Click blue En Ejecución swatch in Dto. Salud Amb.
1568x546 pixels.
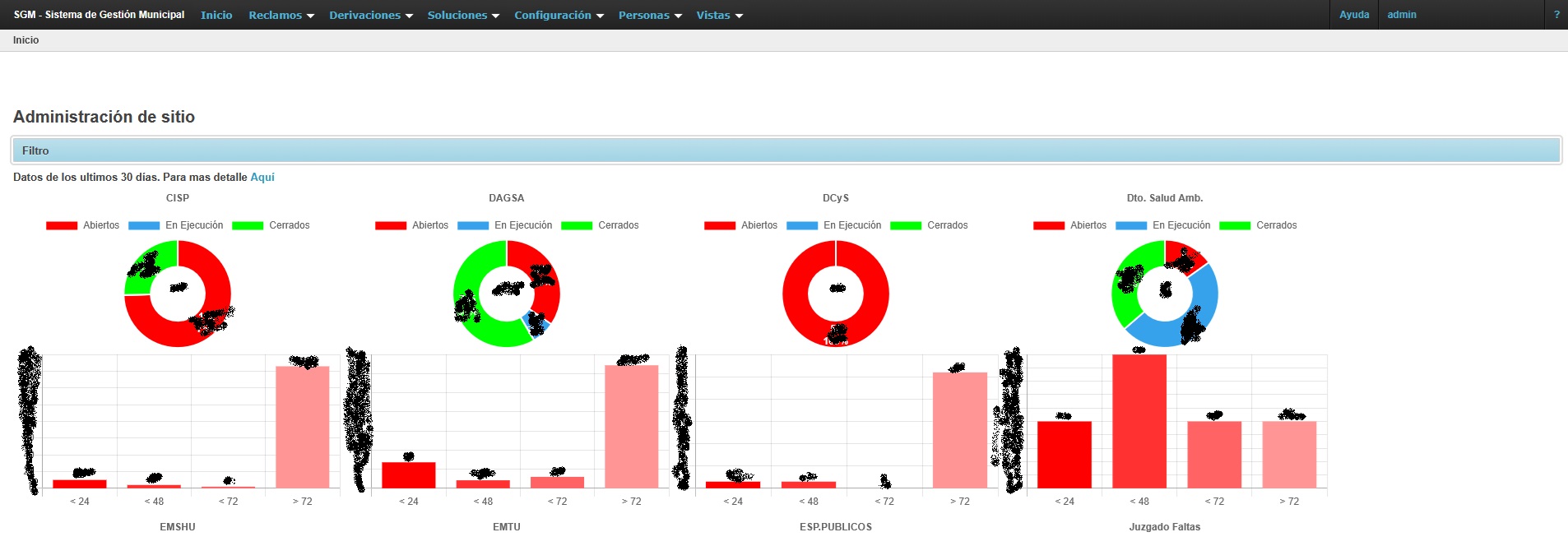click(1130, 225)
